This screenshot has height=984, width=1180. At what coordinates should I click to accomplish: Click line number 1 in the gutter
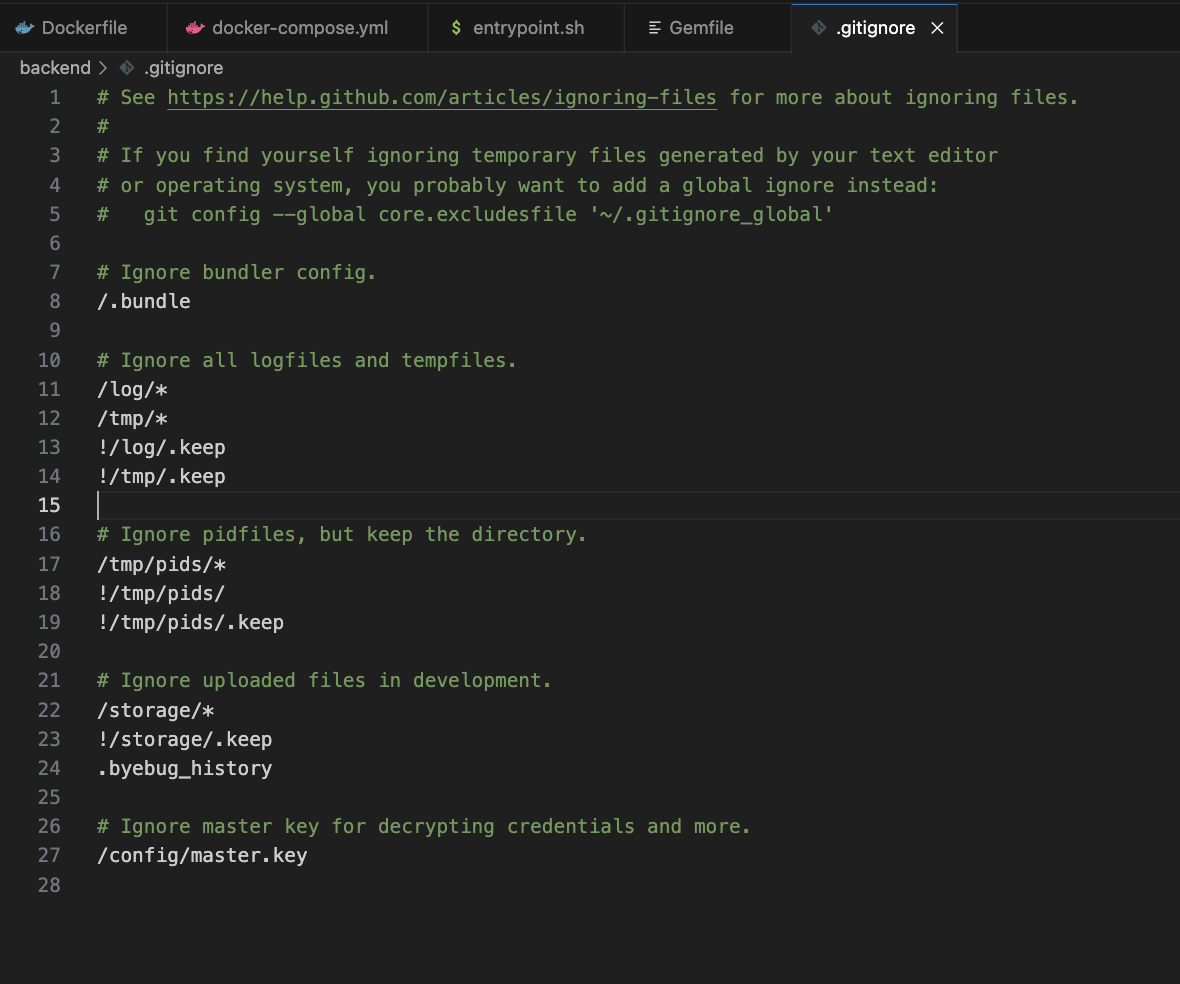coord(55,97)
